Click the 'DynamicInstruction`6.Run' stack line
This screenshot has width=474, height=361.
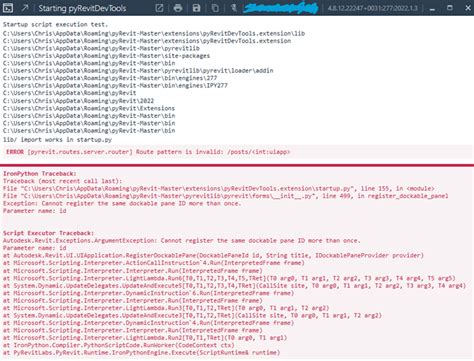[x=148, y=293]
